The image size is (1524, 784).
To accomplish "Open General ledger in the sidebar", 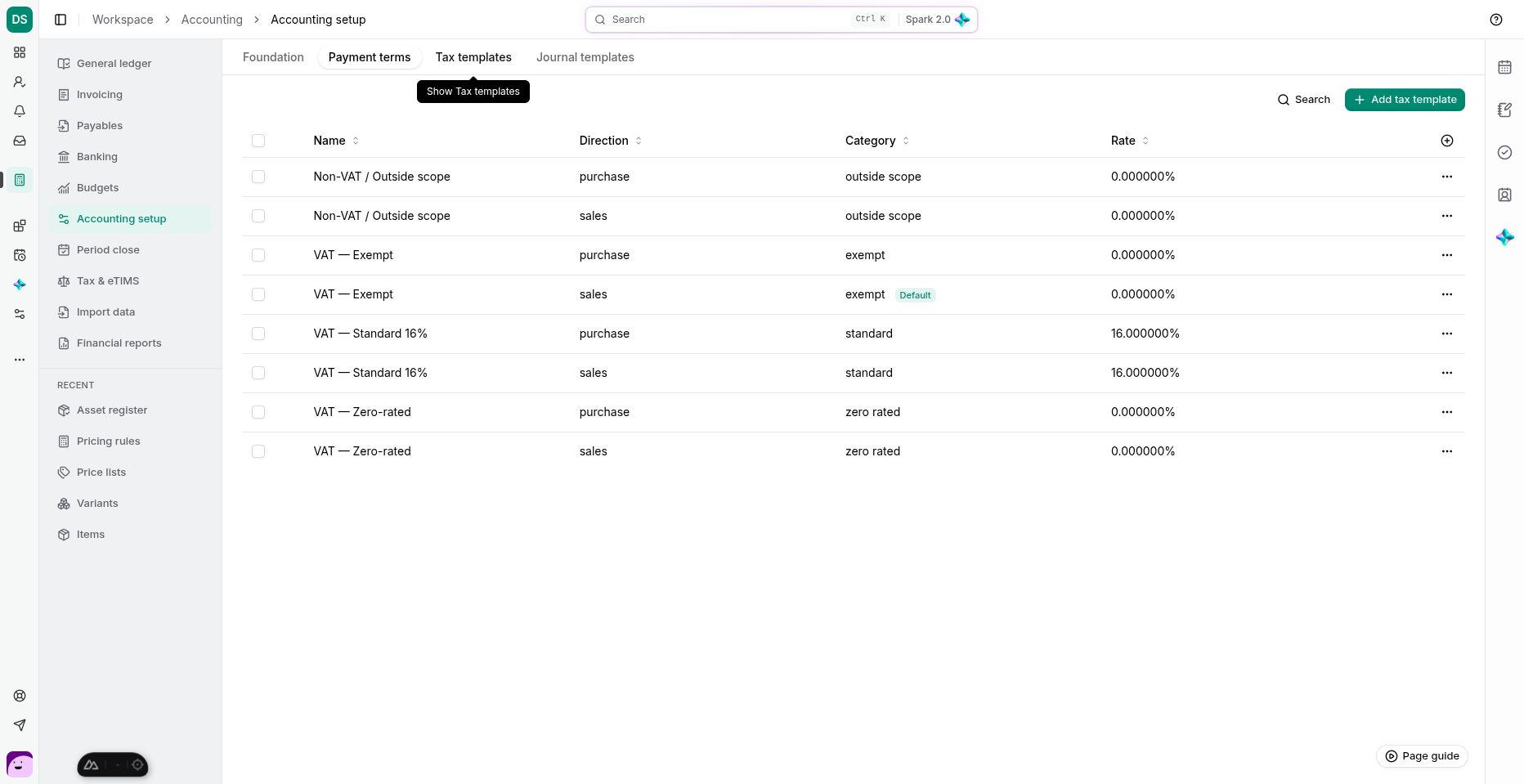I will pyautogui.click(x=130, y=64).
